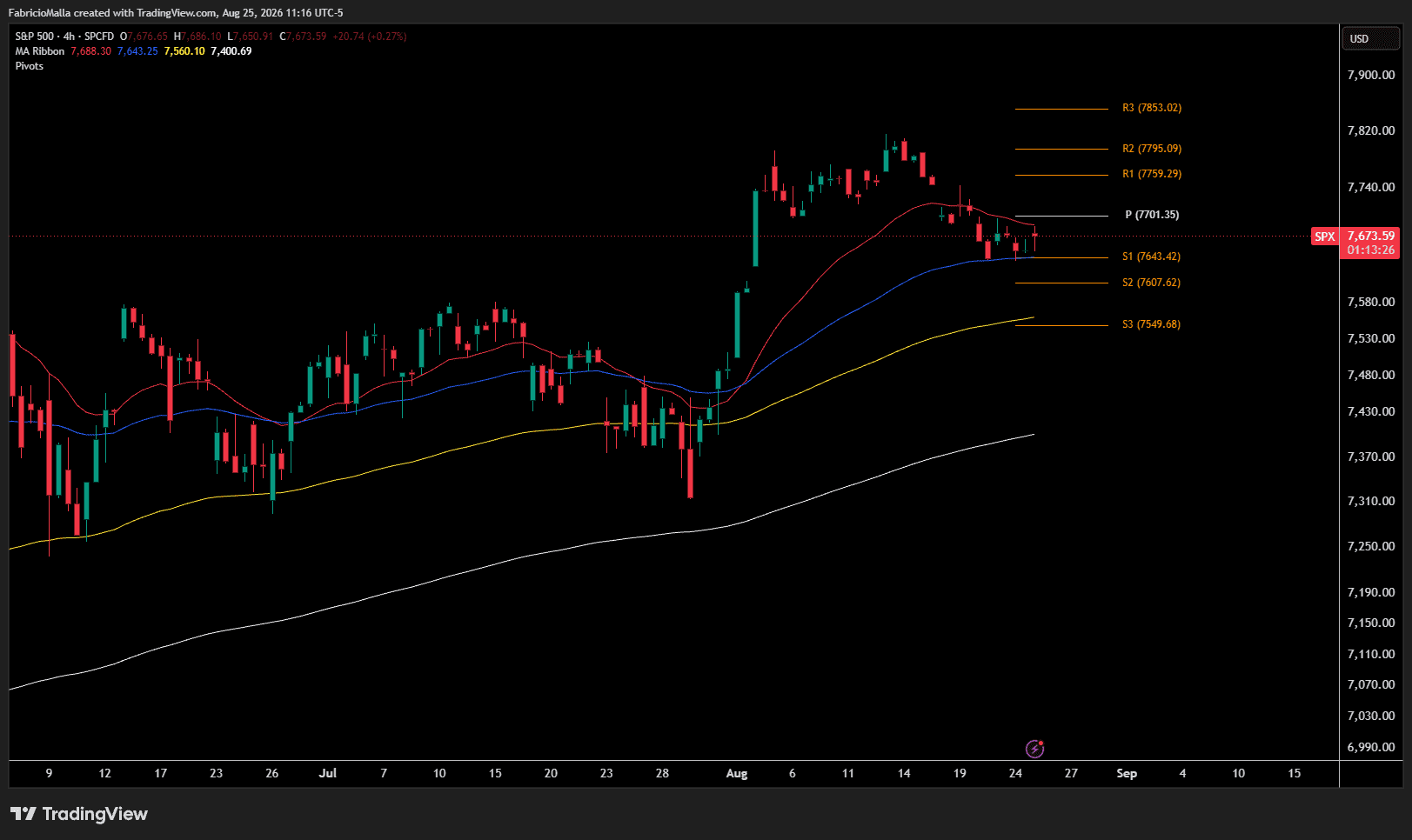
Task: Click the red MA value 7,688.30
Action: pyautogui.click(x=91, y=51)
